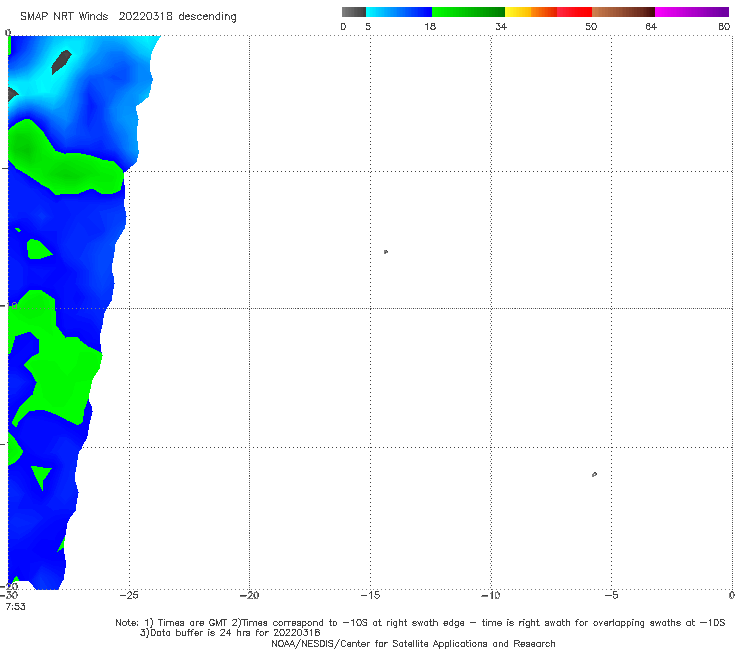Screen dimensions: 740x650
Task: Click the color bar label "5"
Action: [368, 26]
